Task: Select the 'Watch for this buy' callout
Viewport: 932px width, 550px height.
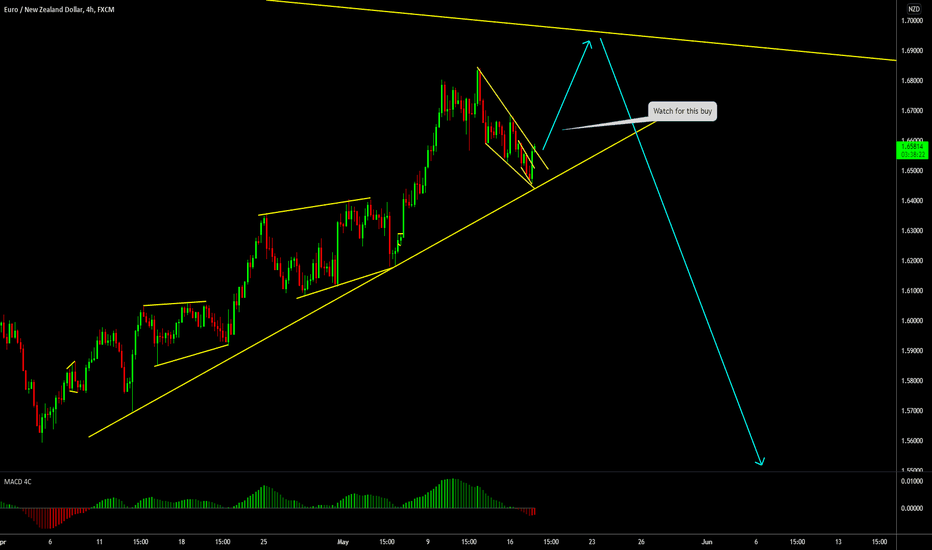Action: click(682, 111)
